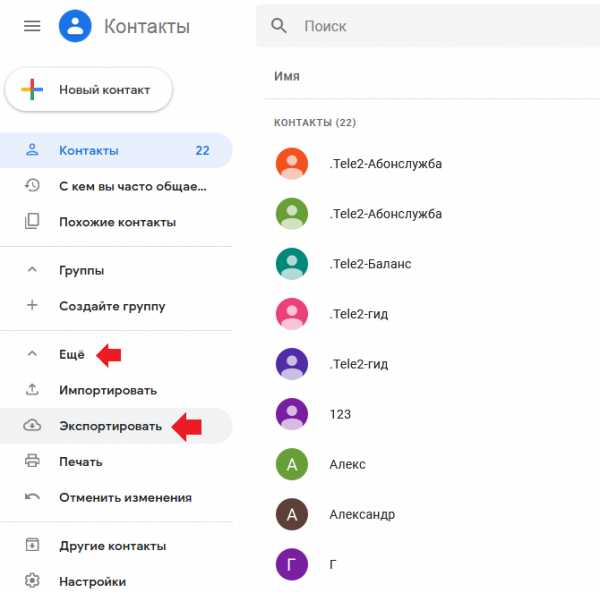Click the blue Contacts app logo
Screen dimensions: 600x593
(x=75, y=26)
